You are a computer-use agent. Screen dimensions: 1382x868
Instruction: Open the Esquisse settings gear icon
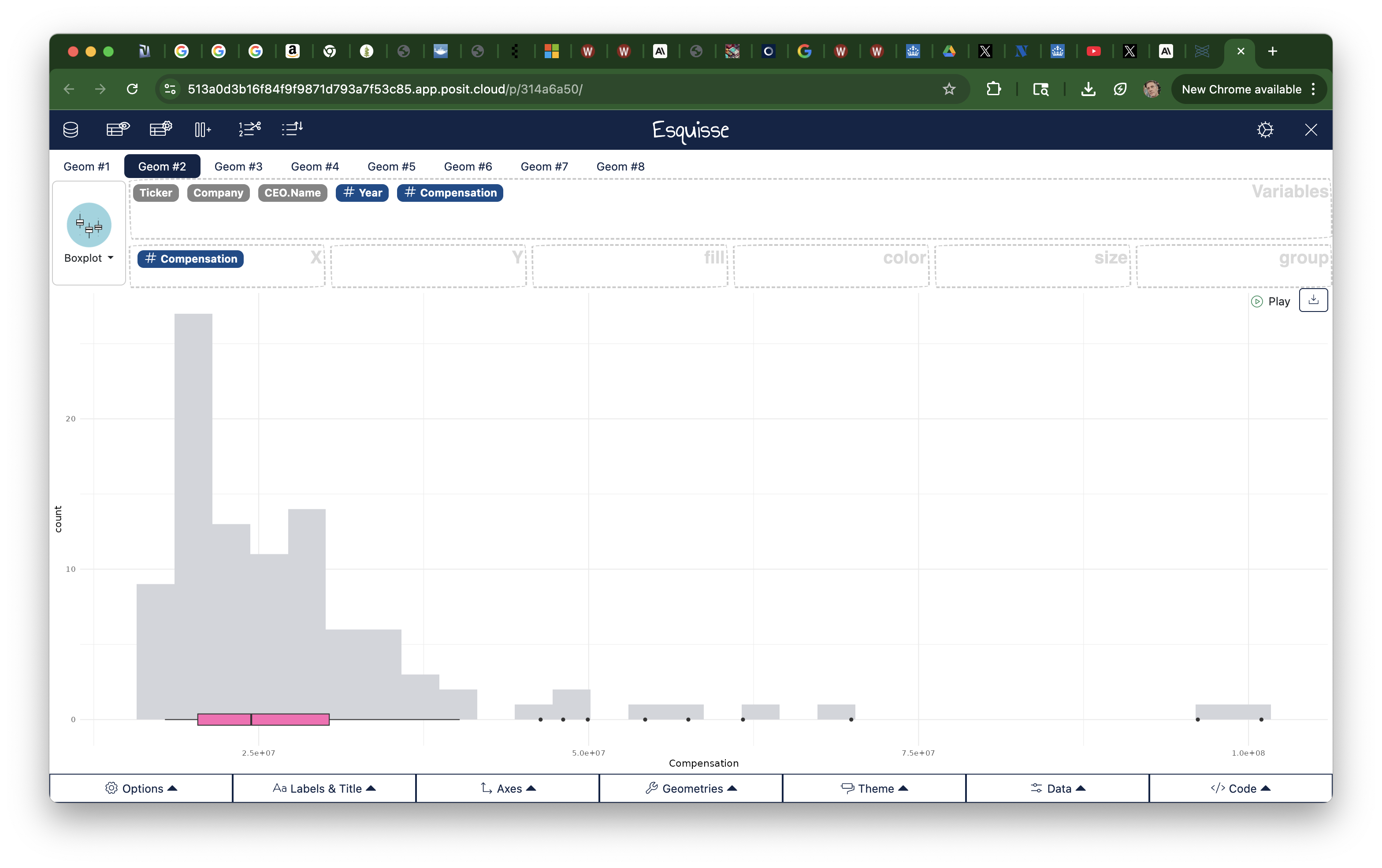click(1265, 130)
